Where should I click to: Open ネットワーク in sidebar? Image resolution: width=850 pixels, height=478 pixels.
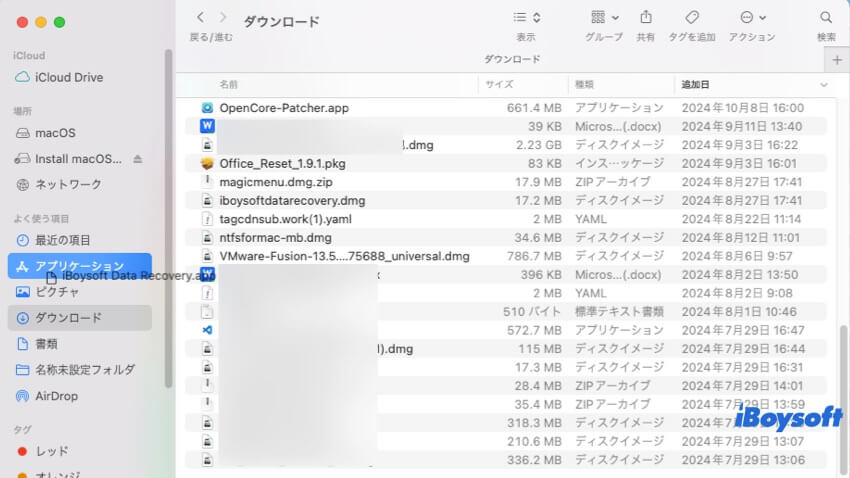click(80, 185)
